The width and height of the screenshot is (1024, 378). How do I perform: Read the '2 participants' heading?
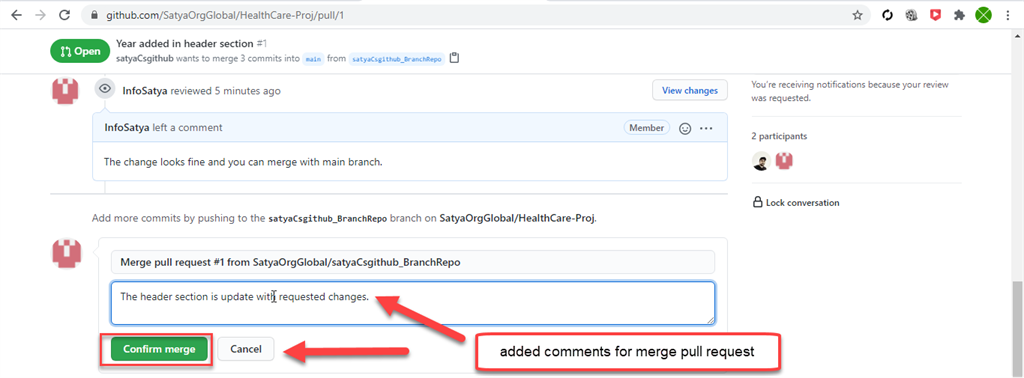(x=779, y=136)
